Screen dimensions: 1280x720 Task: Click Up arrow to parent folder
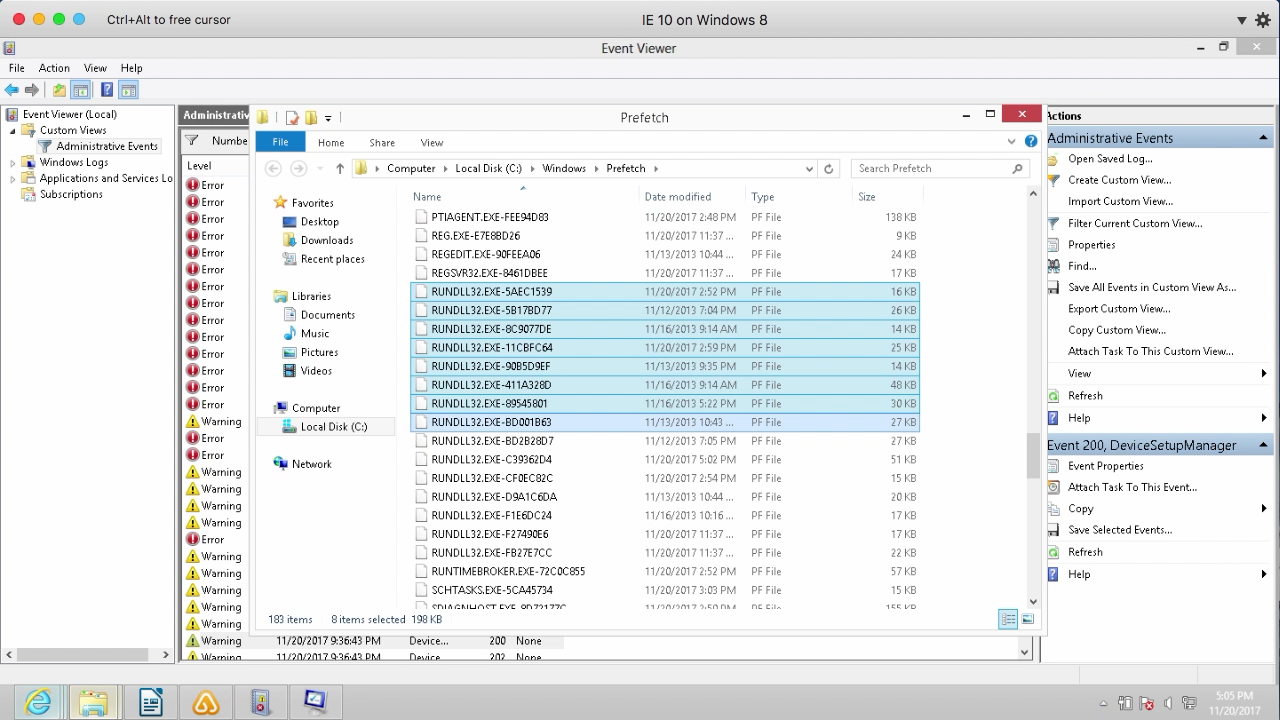[340, 168]
